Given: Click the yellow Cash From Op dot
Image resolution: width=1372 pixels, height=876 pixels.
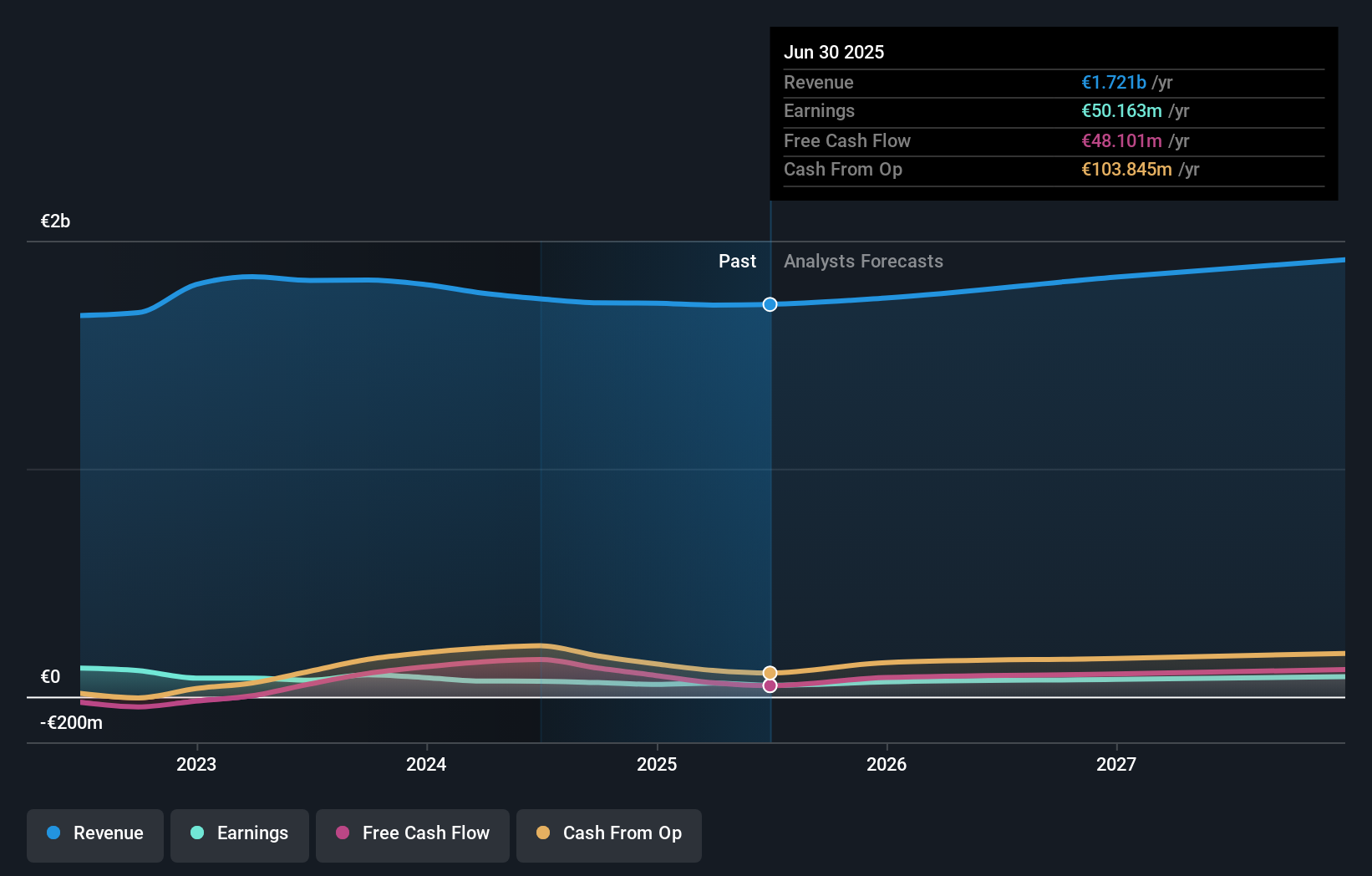Looking at the screenshot, I should [x=543, y=833].
